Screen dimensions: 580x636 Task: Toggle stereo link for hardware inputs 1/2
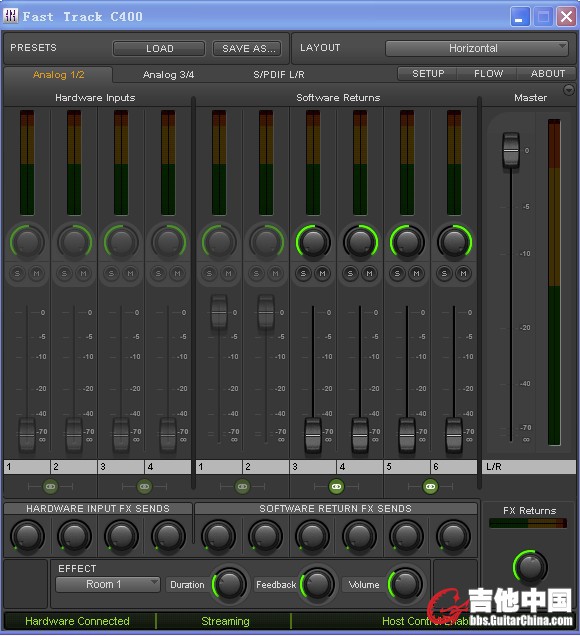[50, 486]
